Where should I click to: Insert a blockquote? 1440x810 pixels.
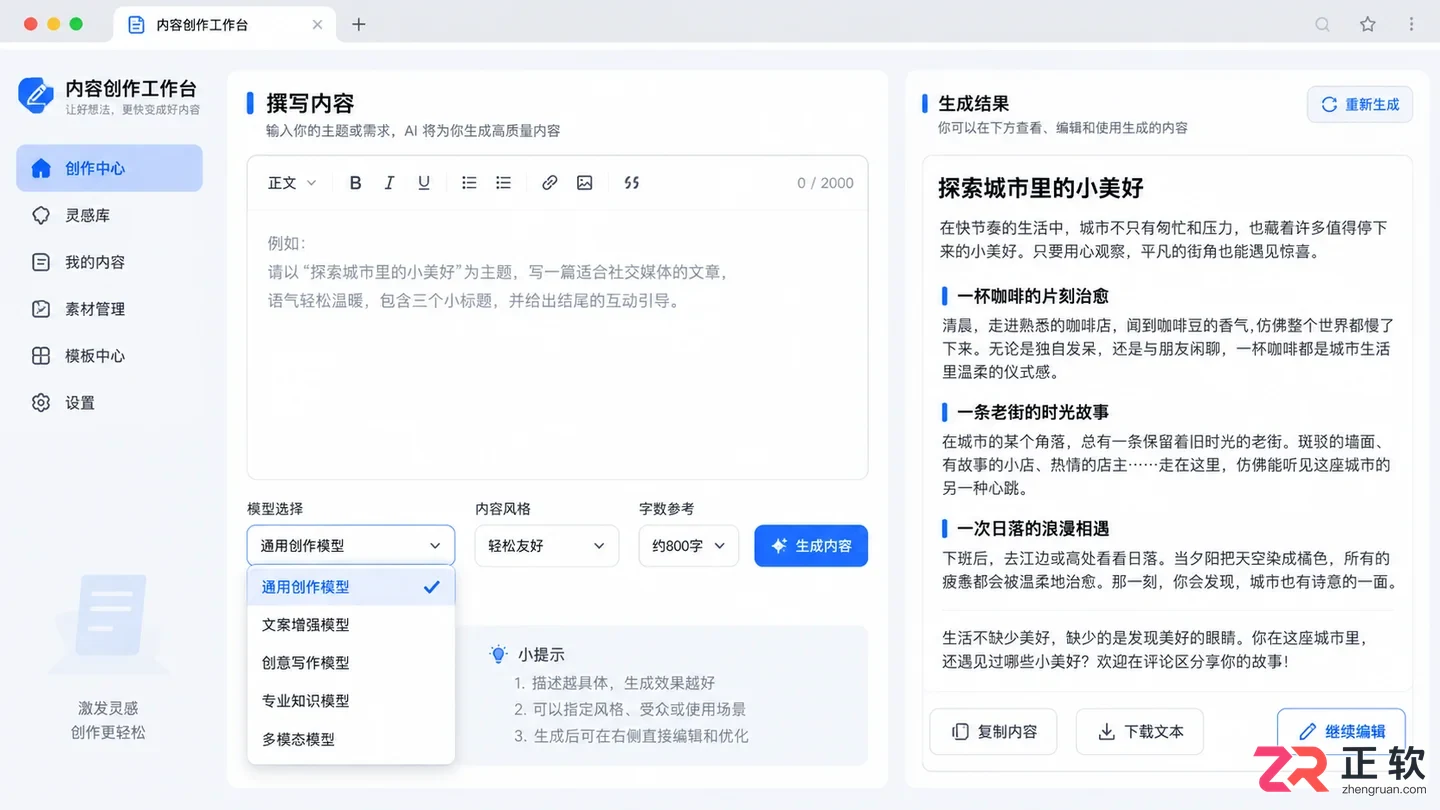[x=631, y=183]
